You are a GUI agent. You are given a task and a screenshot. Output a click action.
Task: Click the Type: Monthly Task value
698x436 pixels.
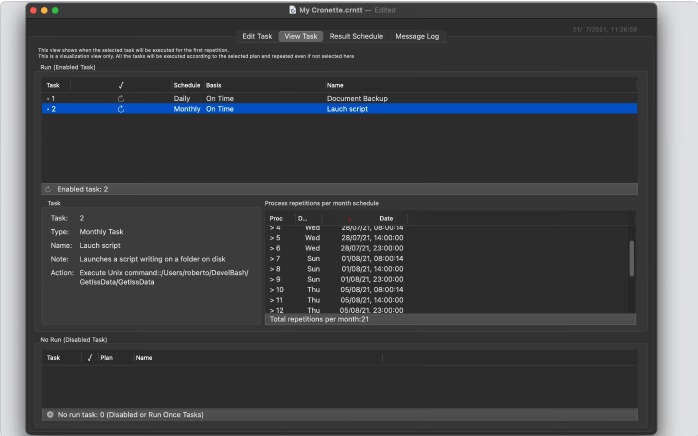101,232
